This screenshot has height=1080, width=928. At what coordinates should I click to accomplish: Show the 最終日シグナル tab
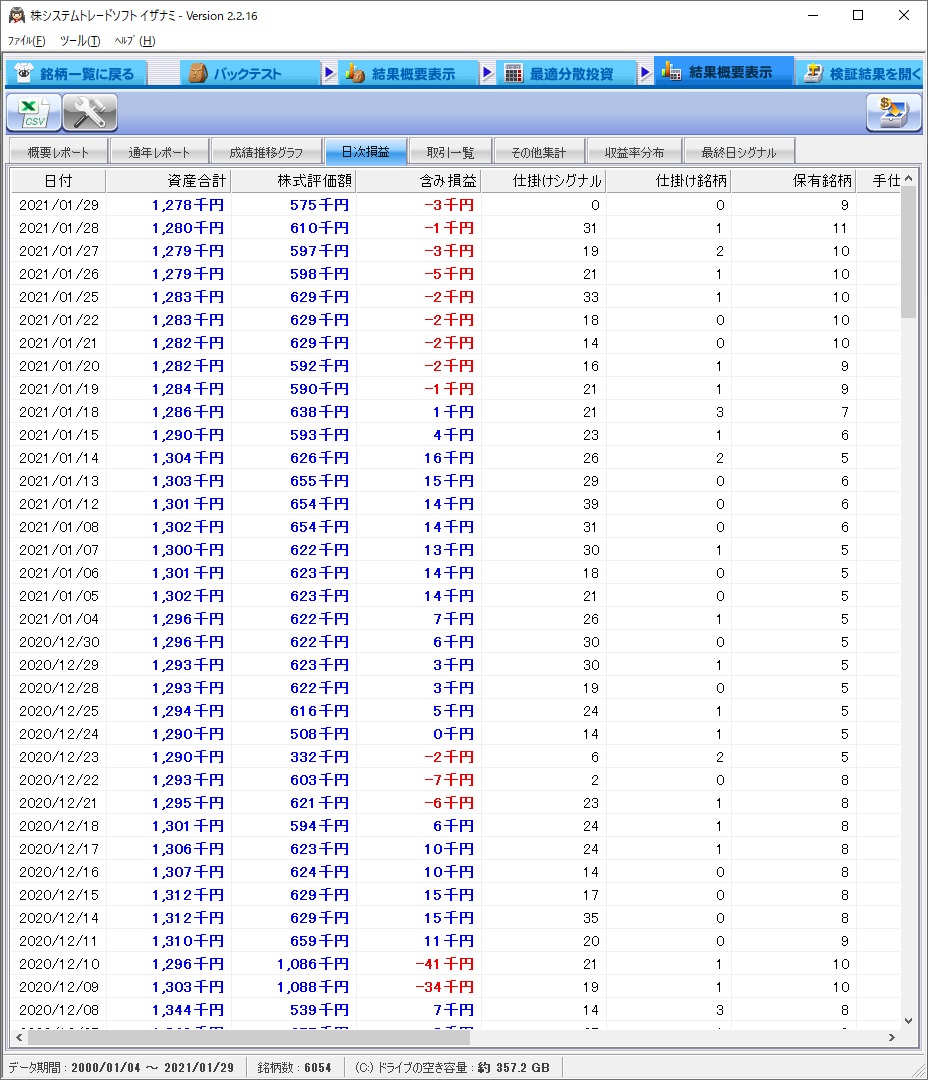(x=738, y=152)
